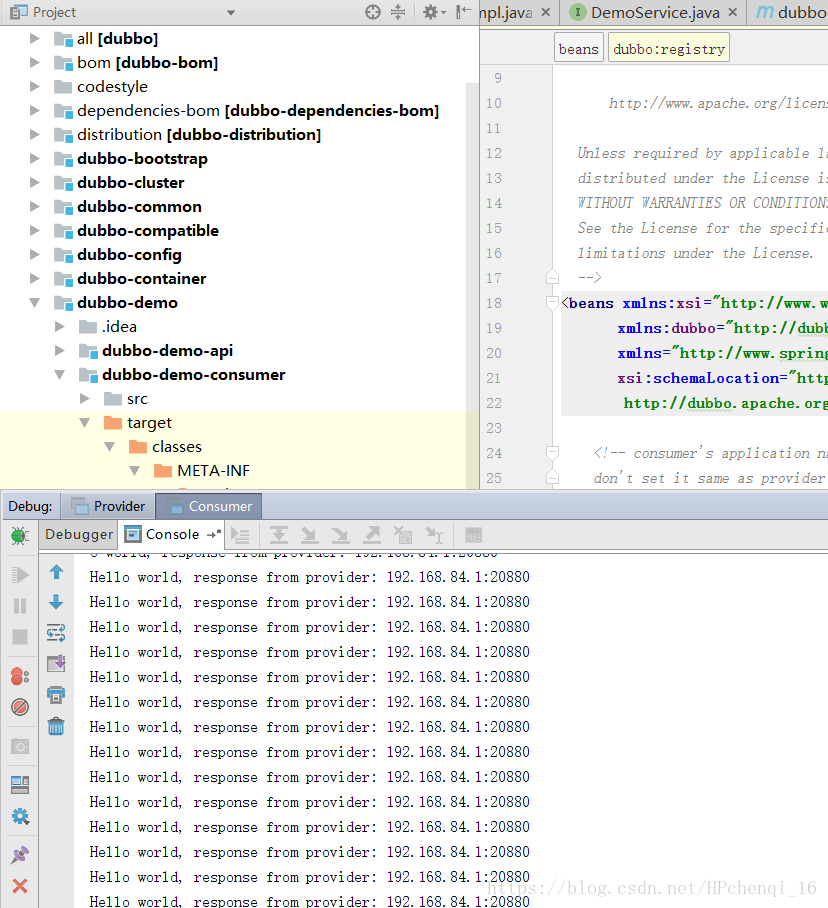Viewport: 828px width, 908px height.
Task: Select classes folder in tree
Action: [x=177, y=446]
